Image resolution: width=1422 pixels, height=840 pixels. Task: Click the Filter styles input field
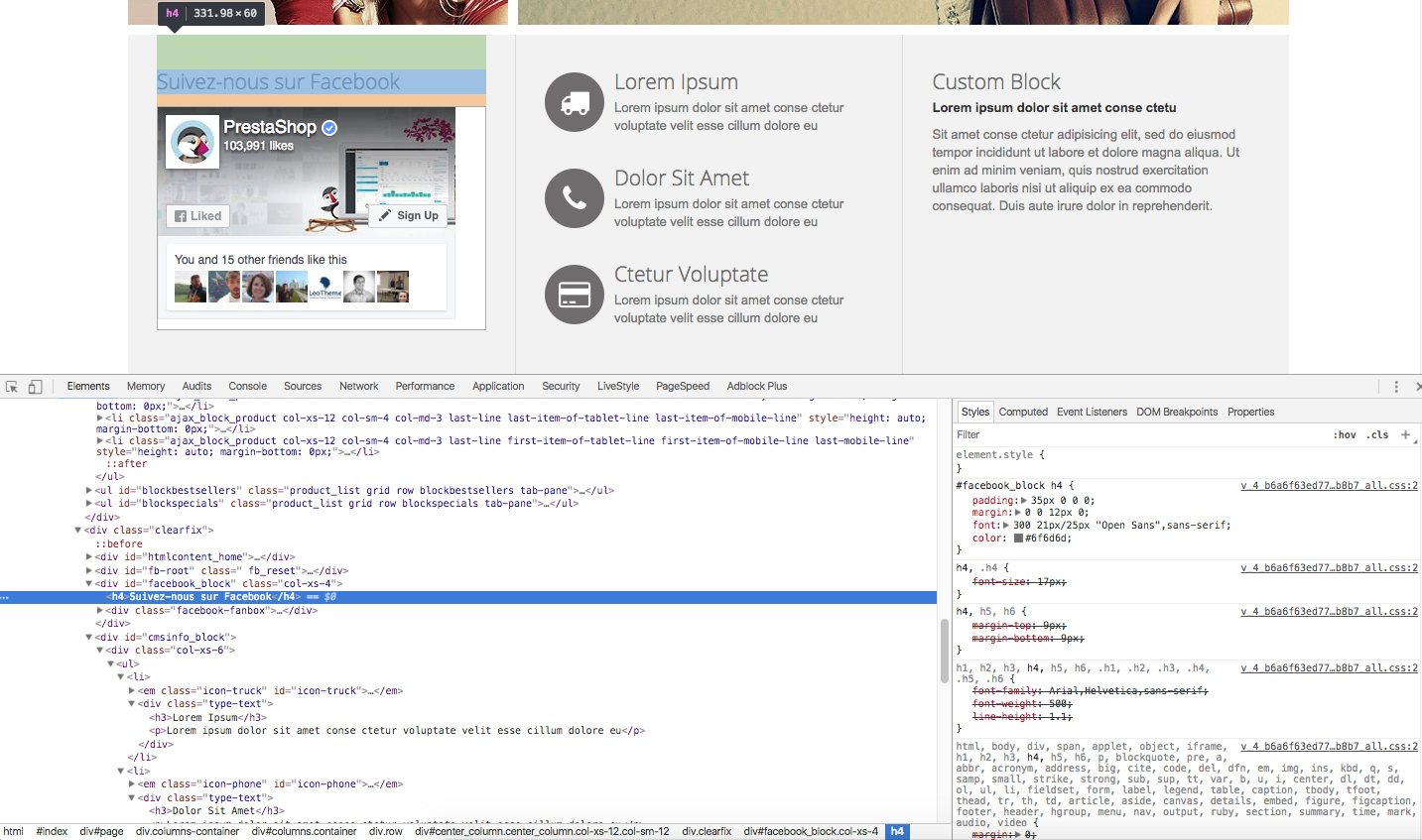click(x=1131, y=435)
